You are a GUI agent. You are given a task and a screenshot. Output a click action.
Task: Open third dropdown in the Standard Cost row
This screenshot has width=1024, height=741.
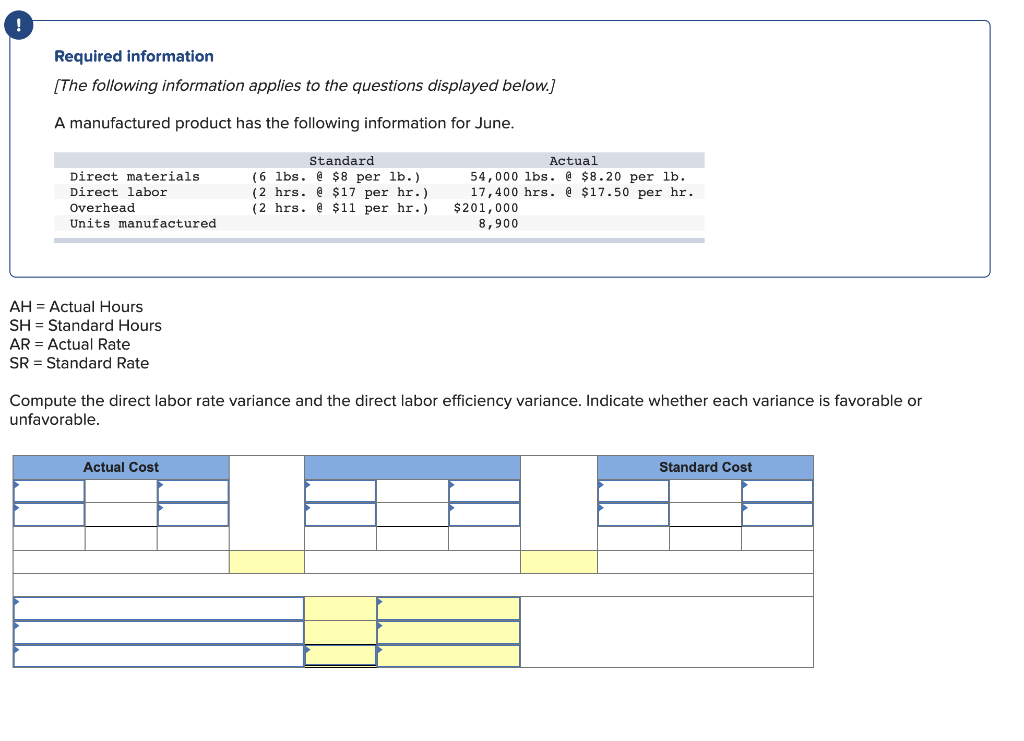(x=775, y=490)
